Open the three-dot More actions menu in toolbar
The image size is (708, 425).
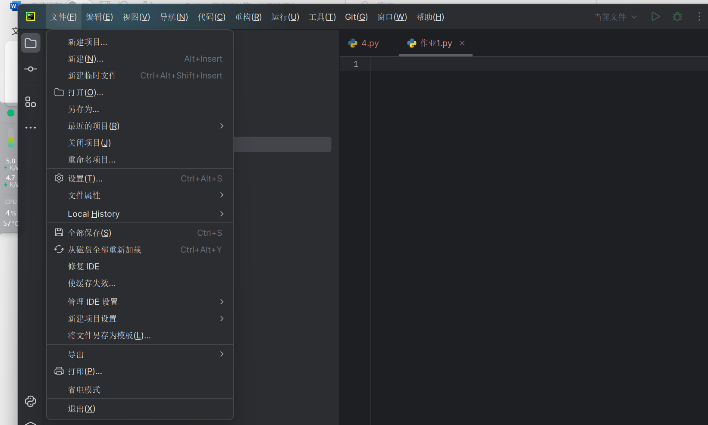click(x=698, y=17)
